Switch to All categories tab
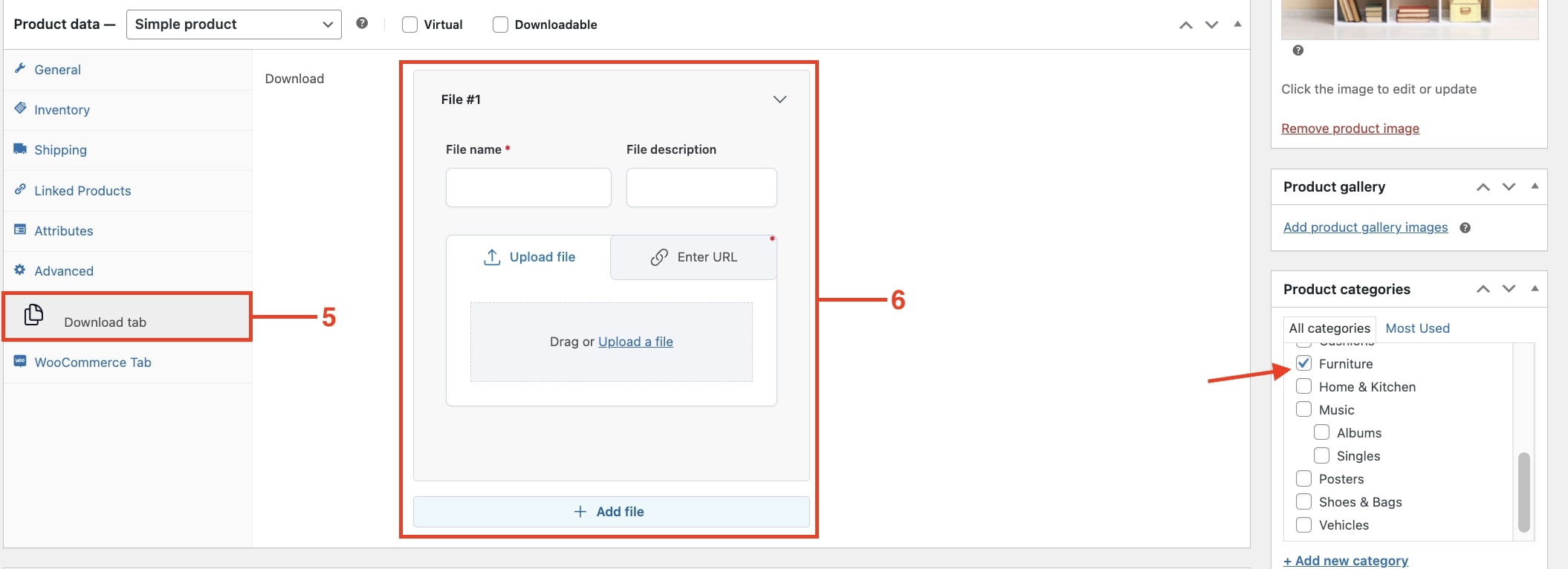The image size is (1568, 569). click(1329, 328)
